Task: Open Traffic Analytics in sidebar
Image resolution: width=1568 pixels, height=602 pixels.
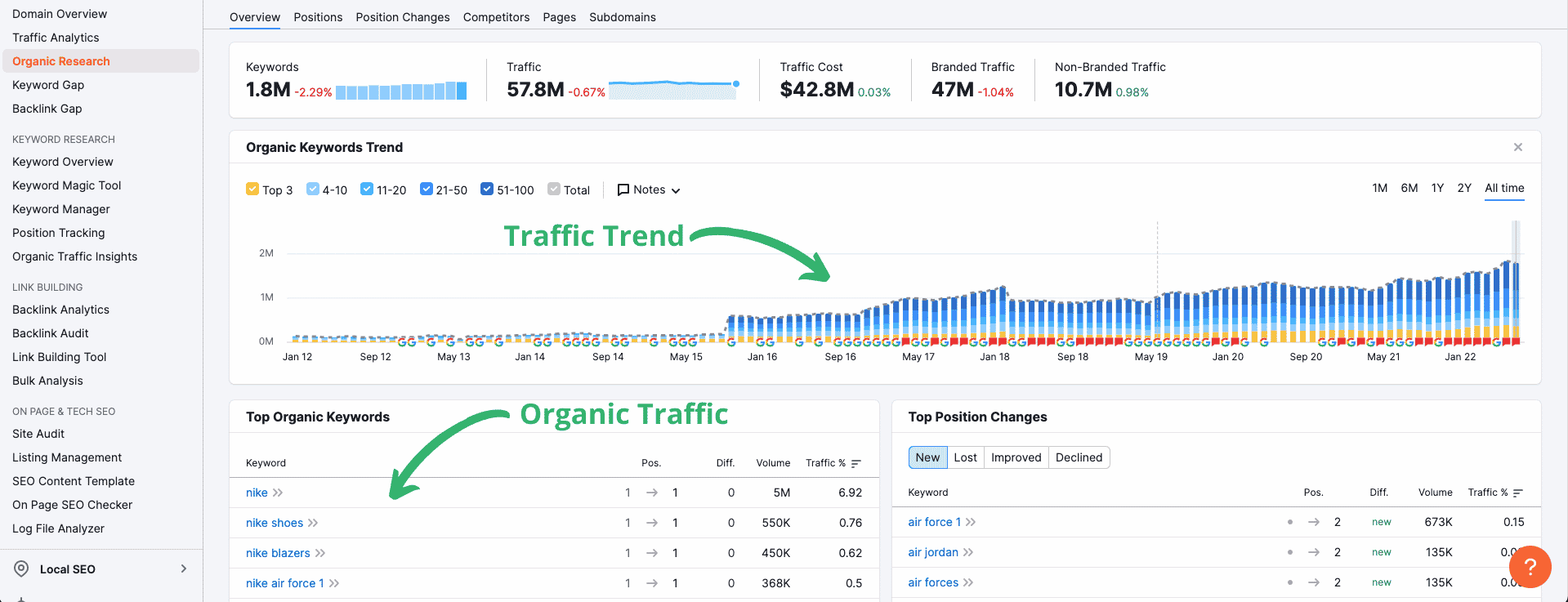Action: coord(56,38)
